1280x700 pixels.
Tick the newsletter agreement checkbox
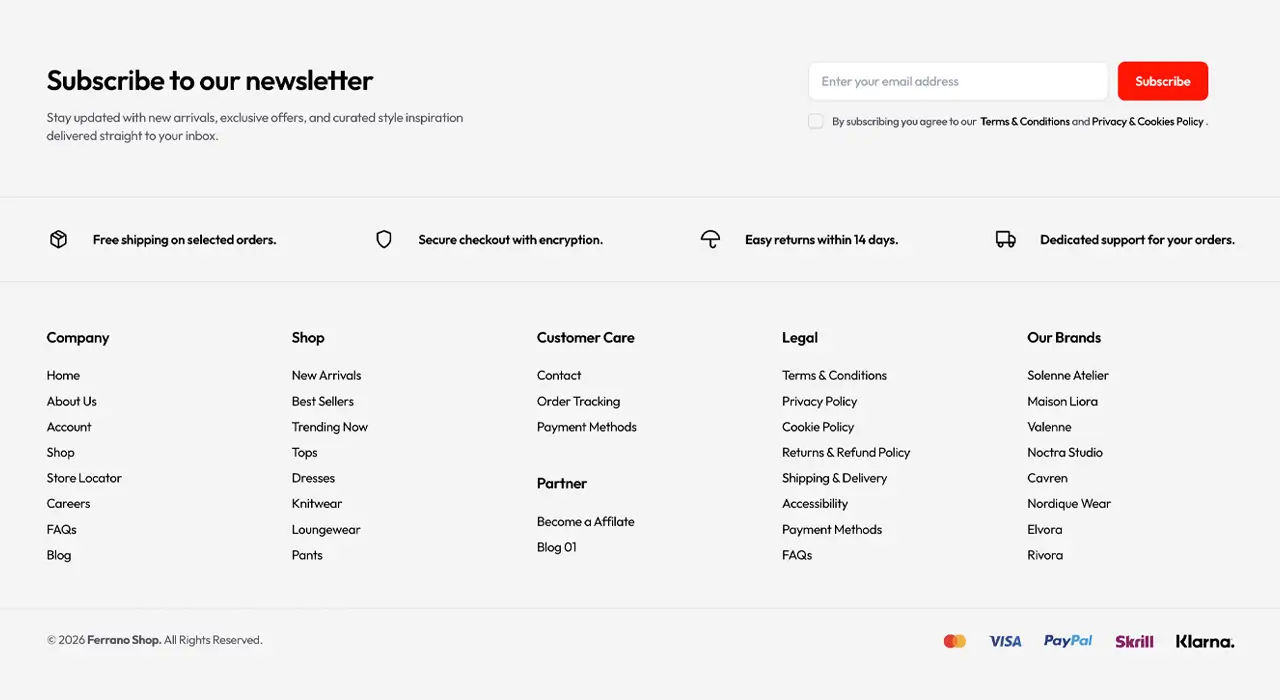click(816, 121)
